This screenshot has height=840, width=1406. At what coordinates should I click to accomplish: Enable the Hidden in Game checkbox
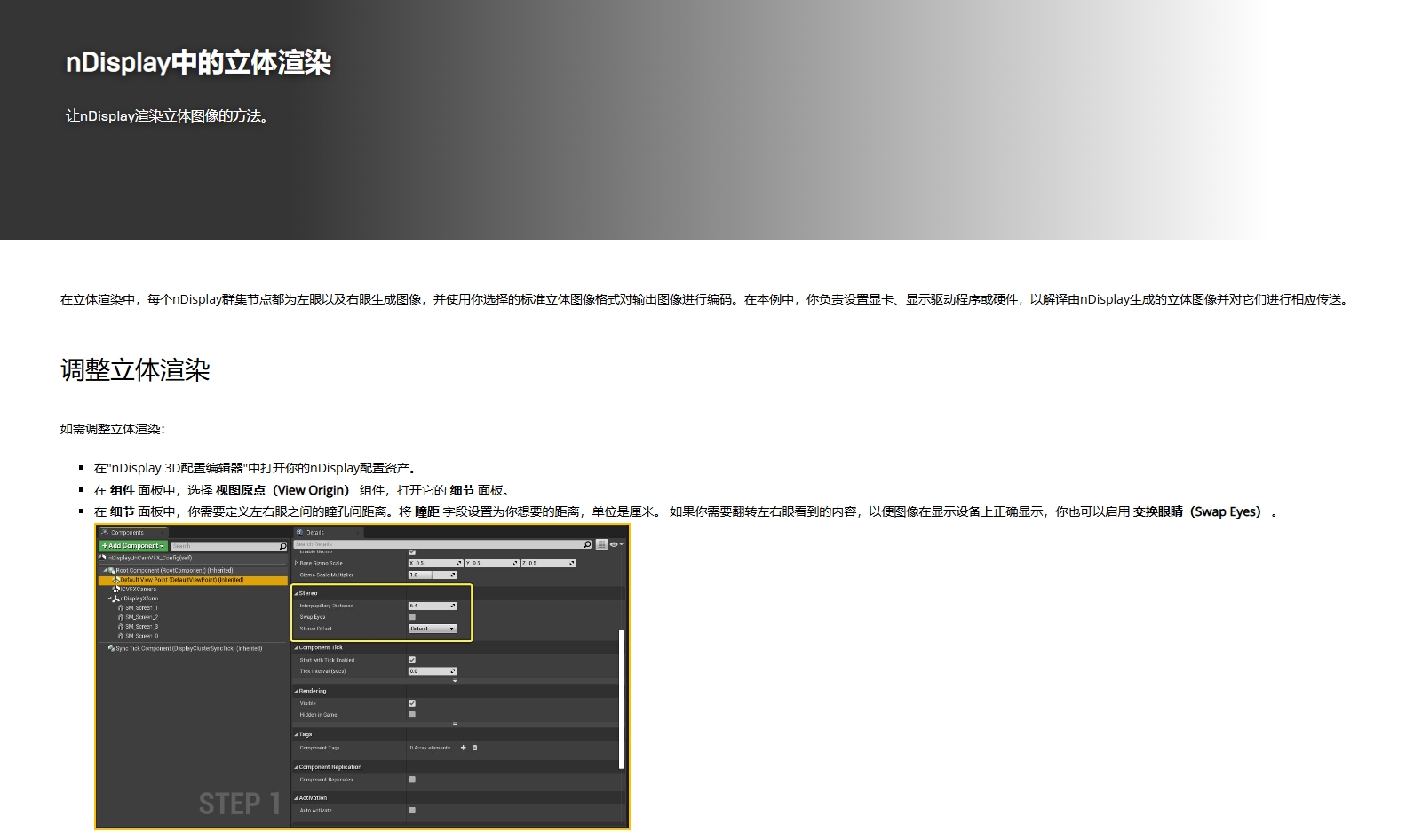point(411,715)
